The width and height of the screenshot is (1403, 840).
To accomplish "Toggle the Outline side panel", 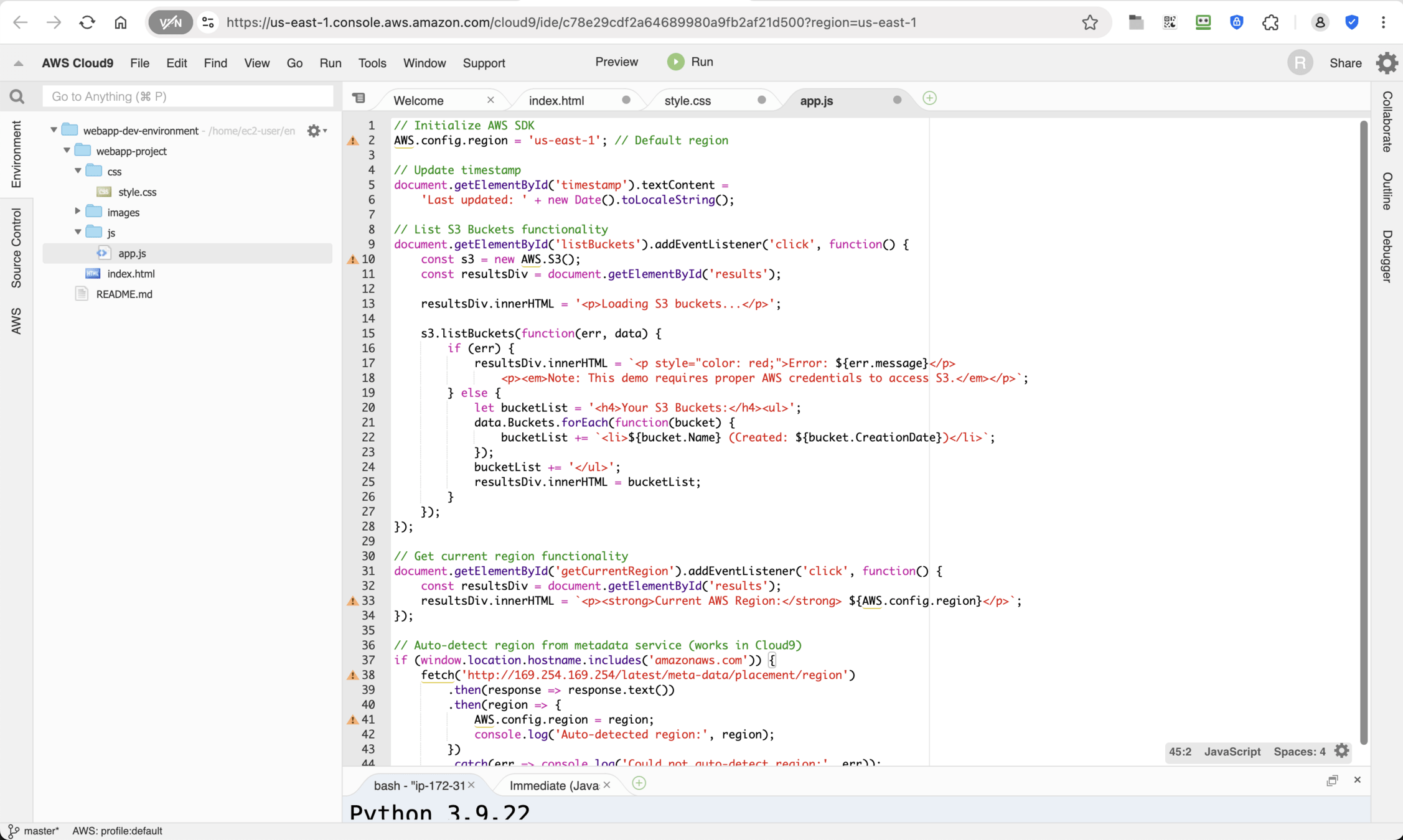I will click(x=1387, y=191).
